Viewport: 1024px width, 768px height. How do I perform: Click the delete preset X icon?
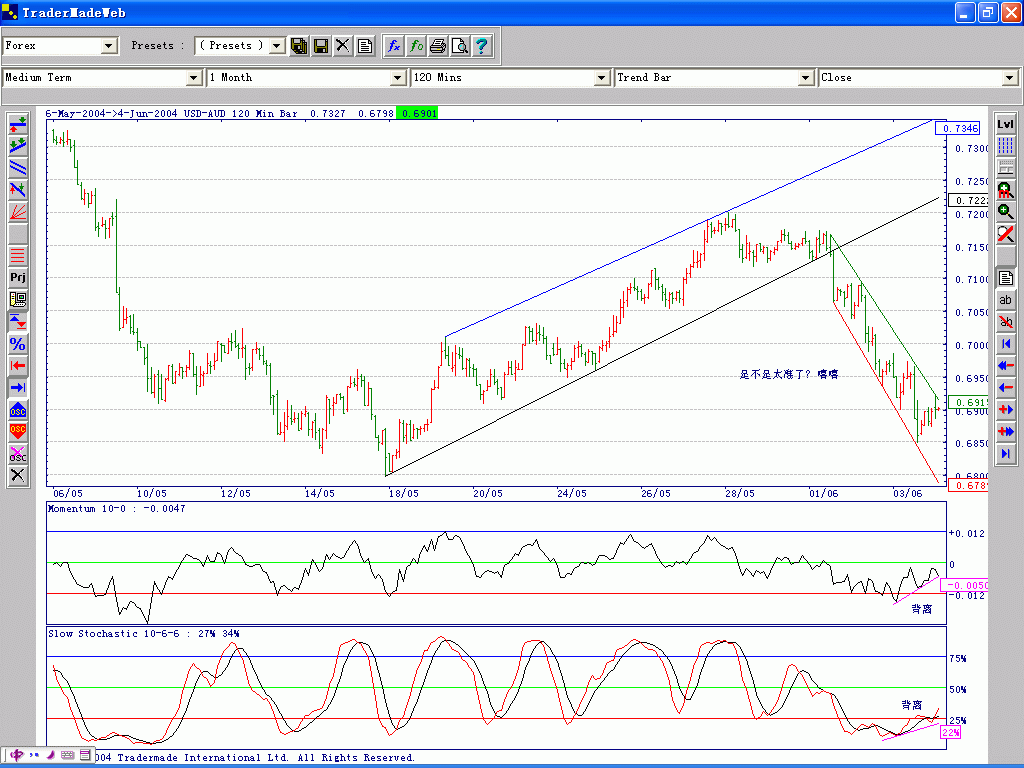click(343, 46)
